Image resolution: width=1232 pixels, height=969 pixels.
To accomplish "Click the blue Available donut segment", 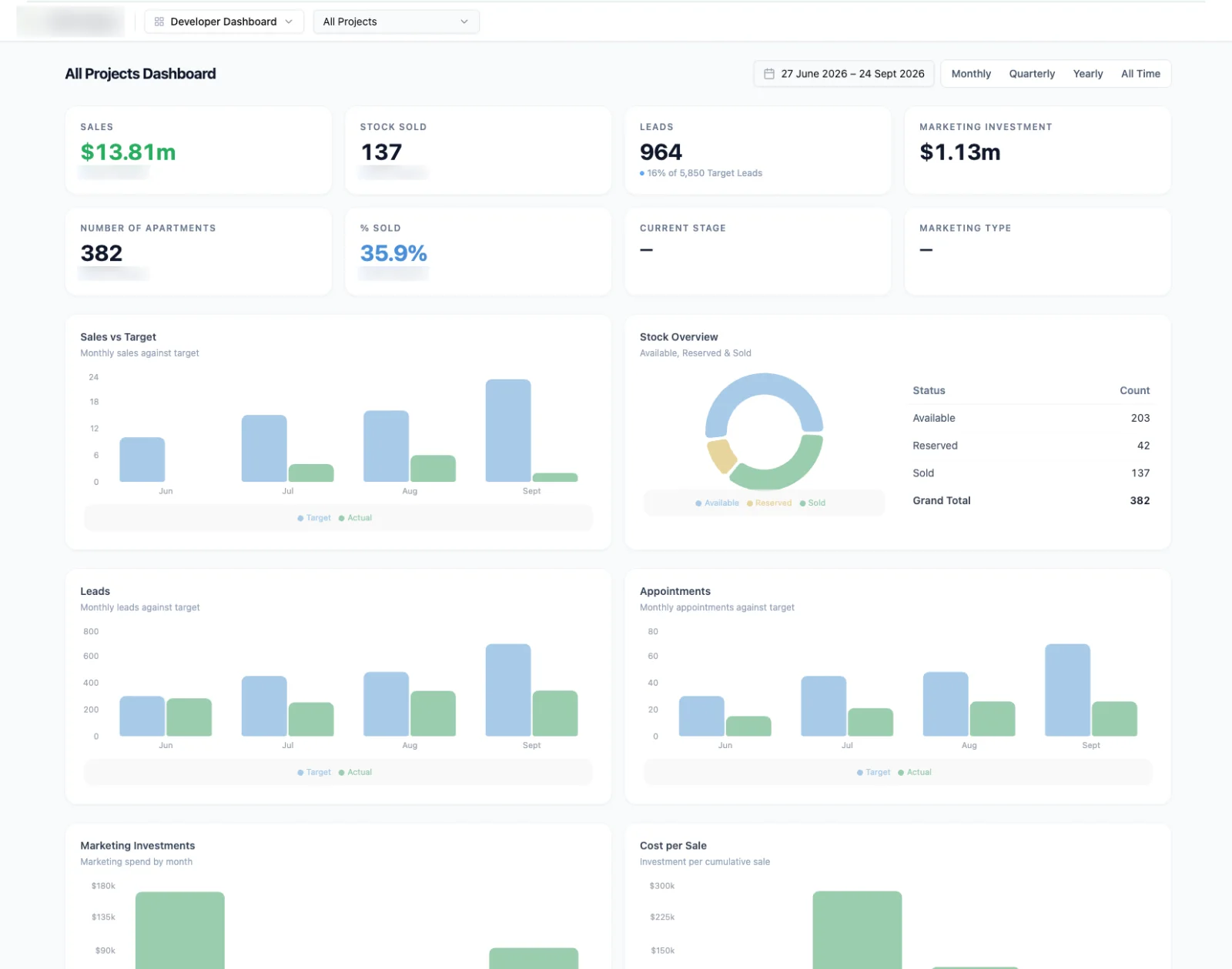I will click(764, 385).
